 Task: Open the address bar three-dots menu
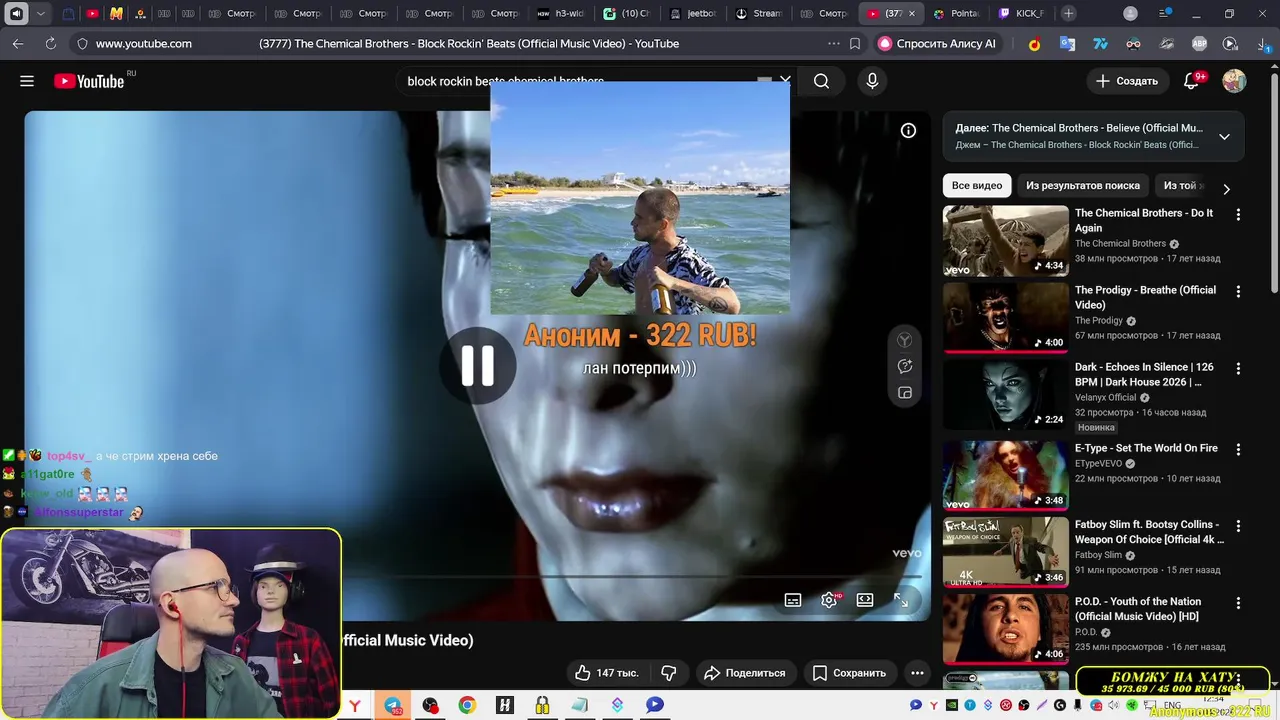(x=834, y=44)
